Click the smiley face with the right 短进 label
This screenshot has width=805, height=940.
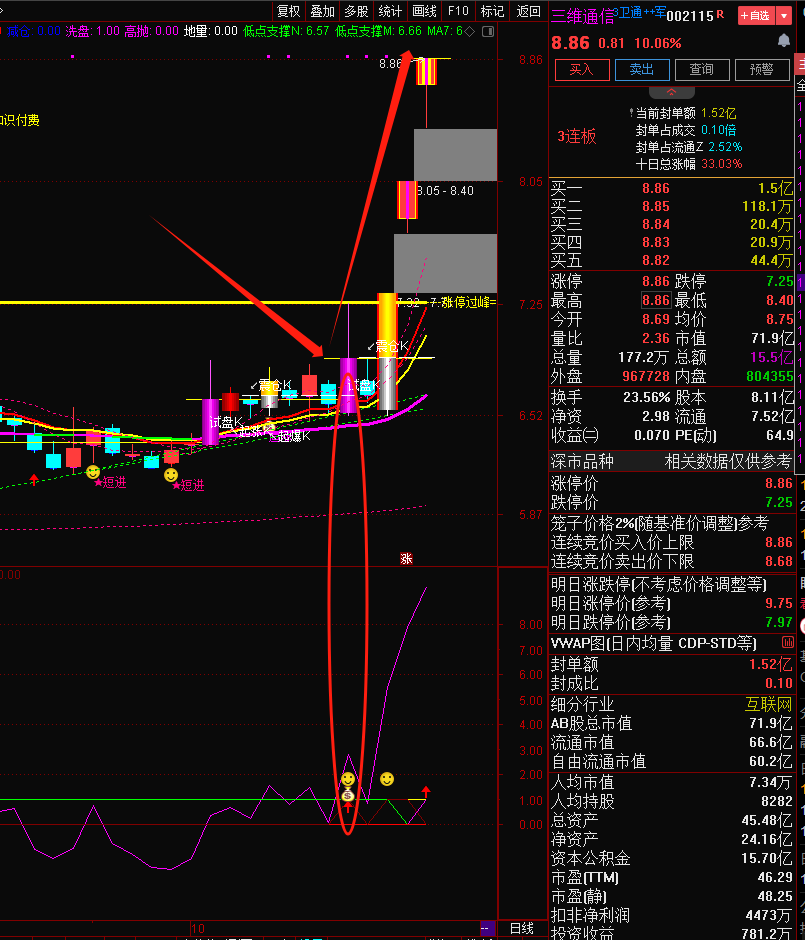click(x=171, y=475)
